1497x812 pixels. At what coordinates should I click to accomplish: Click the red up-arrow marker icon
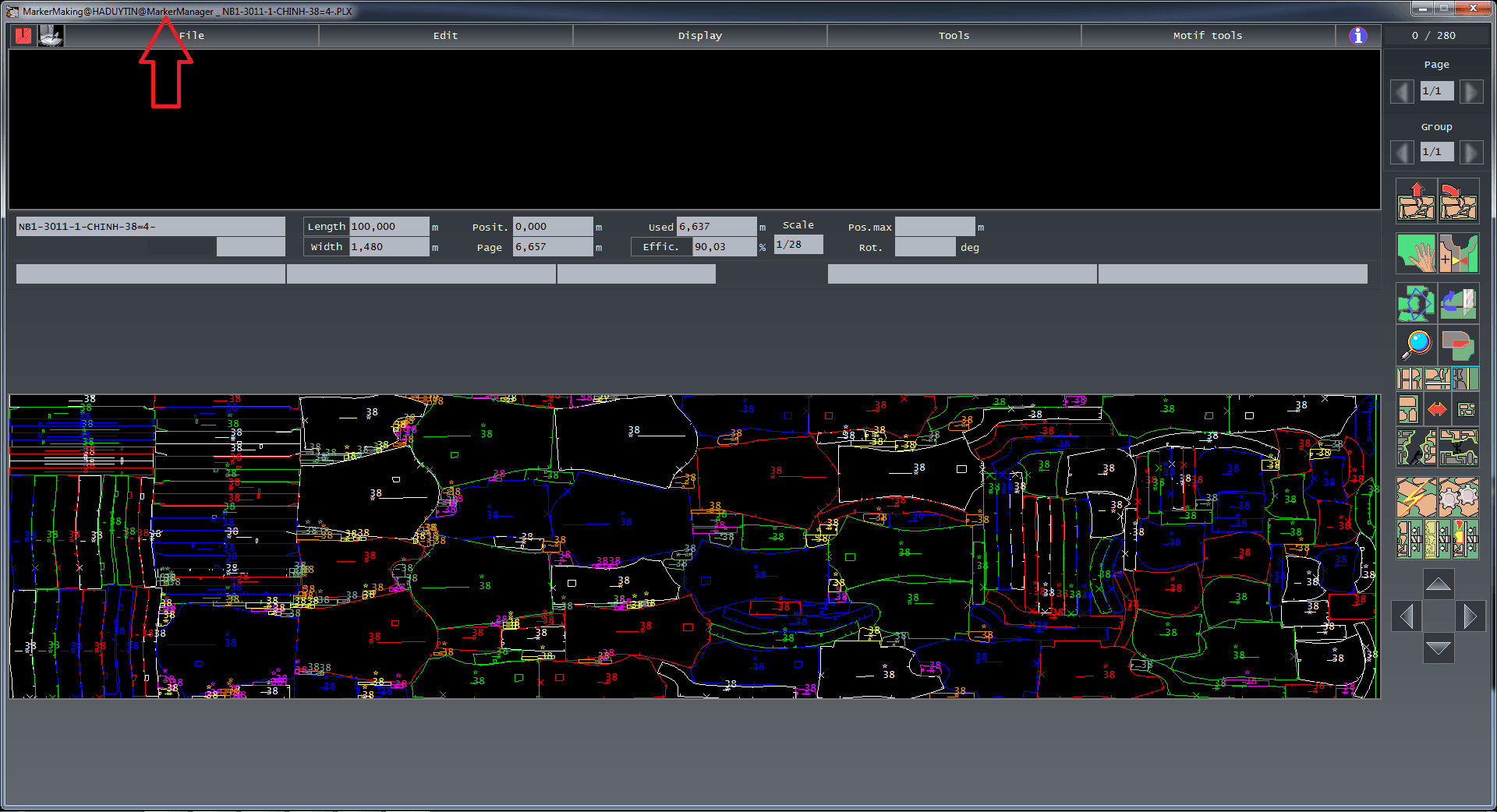[1416, 201]
